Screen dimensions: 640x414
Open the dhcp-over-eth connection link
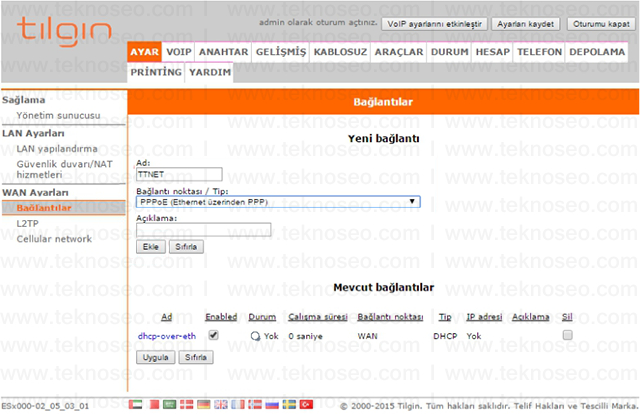[167, 336]
